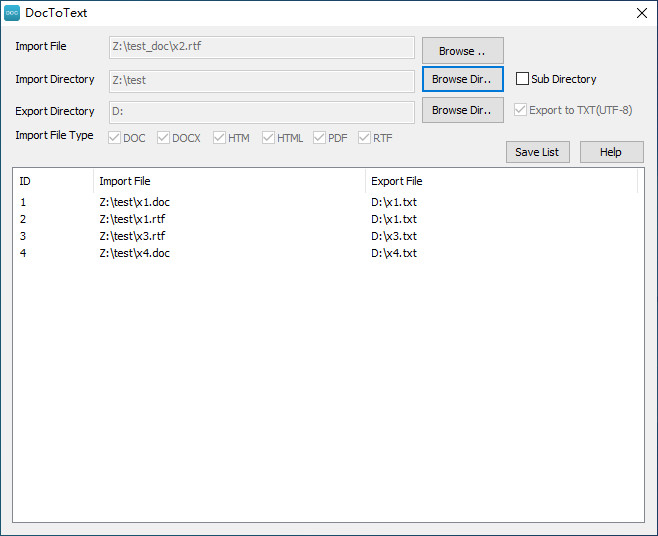658x536 pixels.
Task: Close the DocToText window
Action: tap(641, 13)
